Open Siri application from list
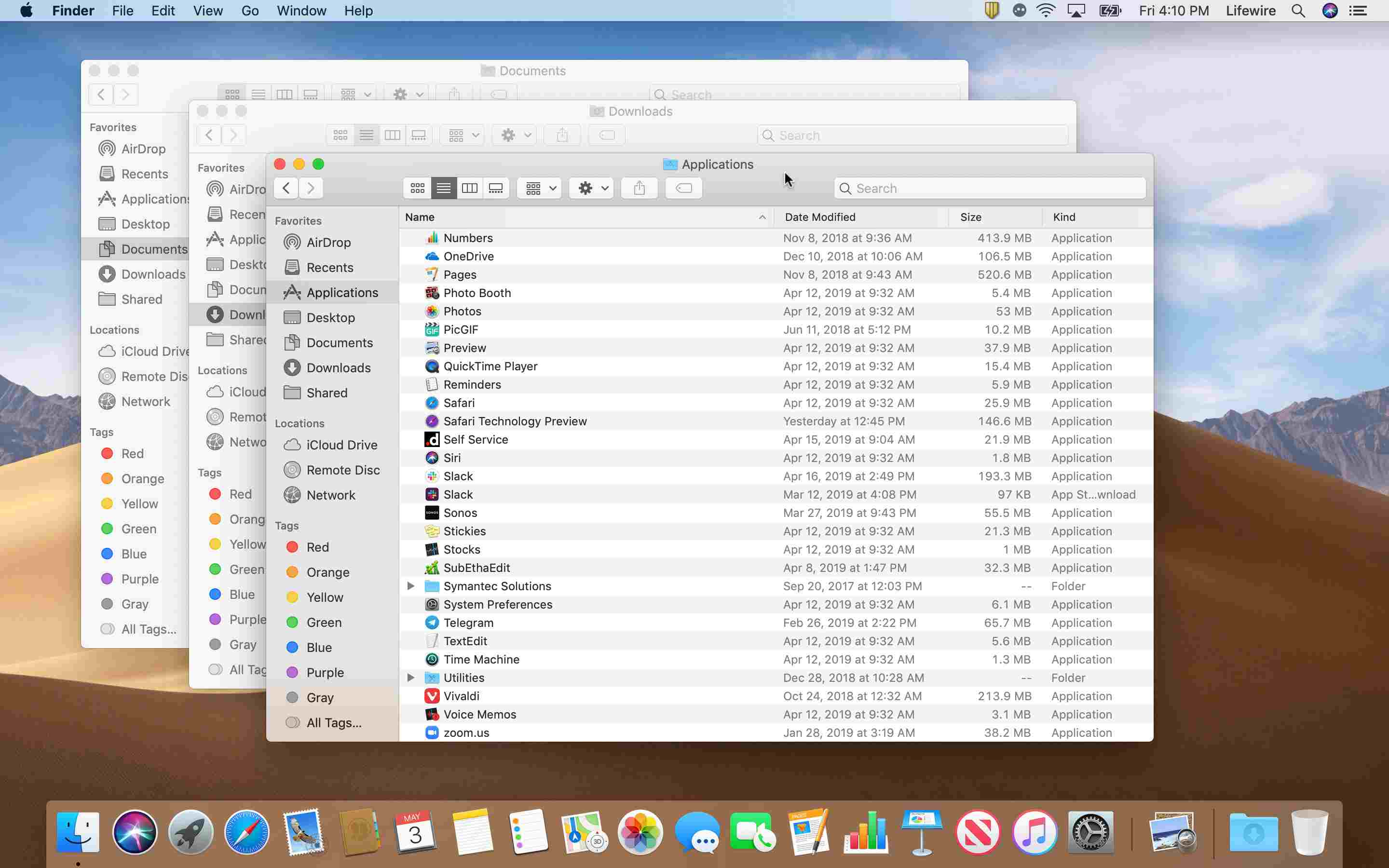1389x868 pixels. tap(451, 458)
